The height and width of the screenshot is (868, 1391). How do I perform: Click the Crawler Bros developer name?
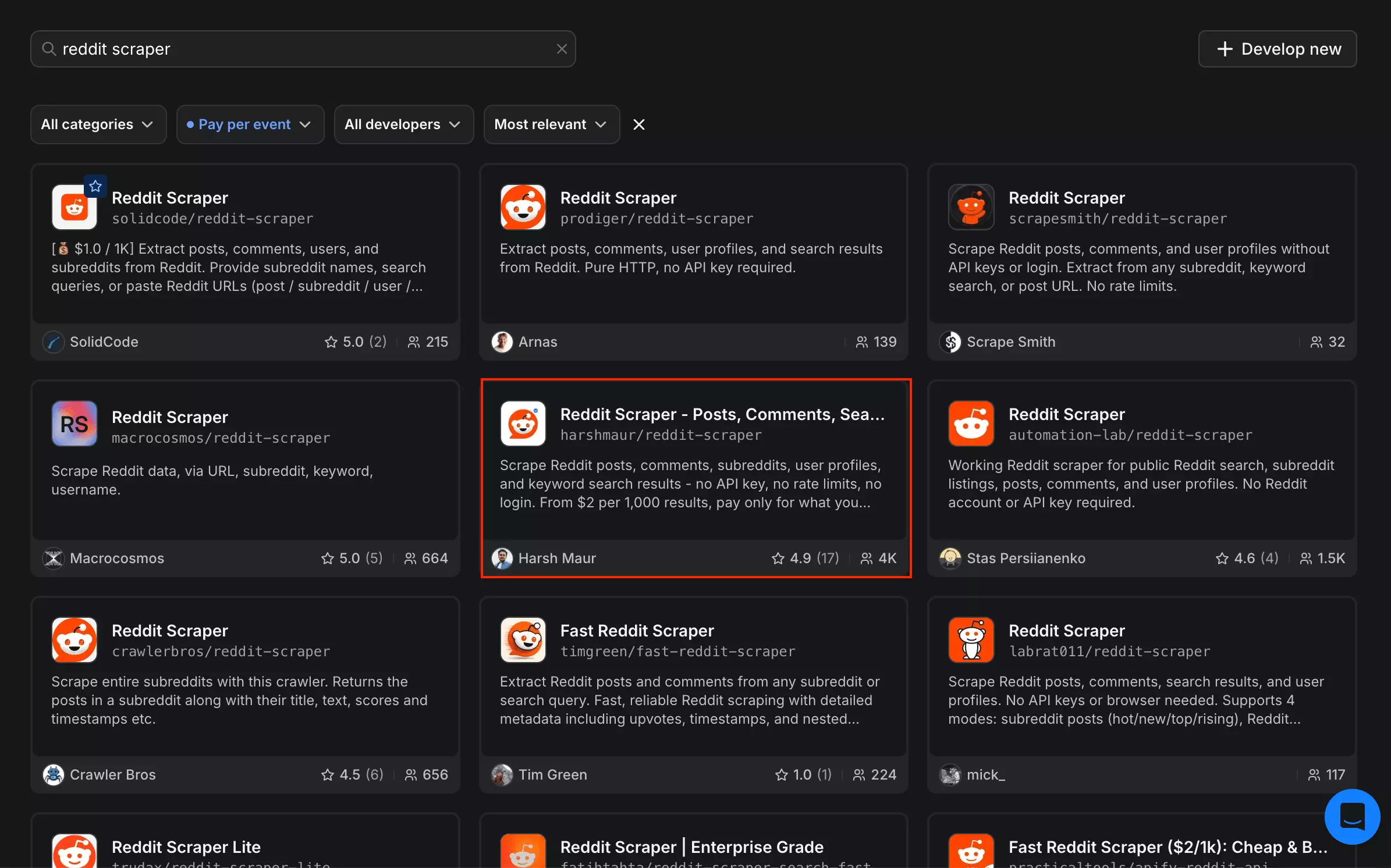(112, 775)
